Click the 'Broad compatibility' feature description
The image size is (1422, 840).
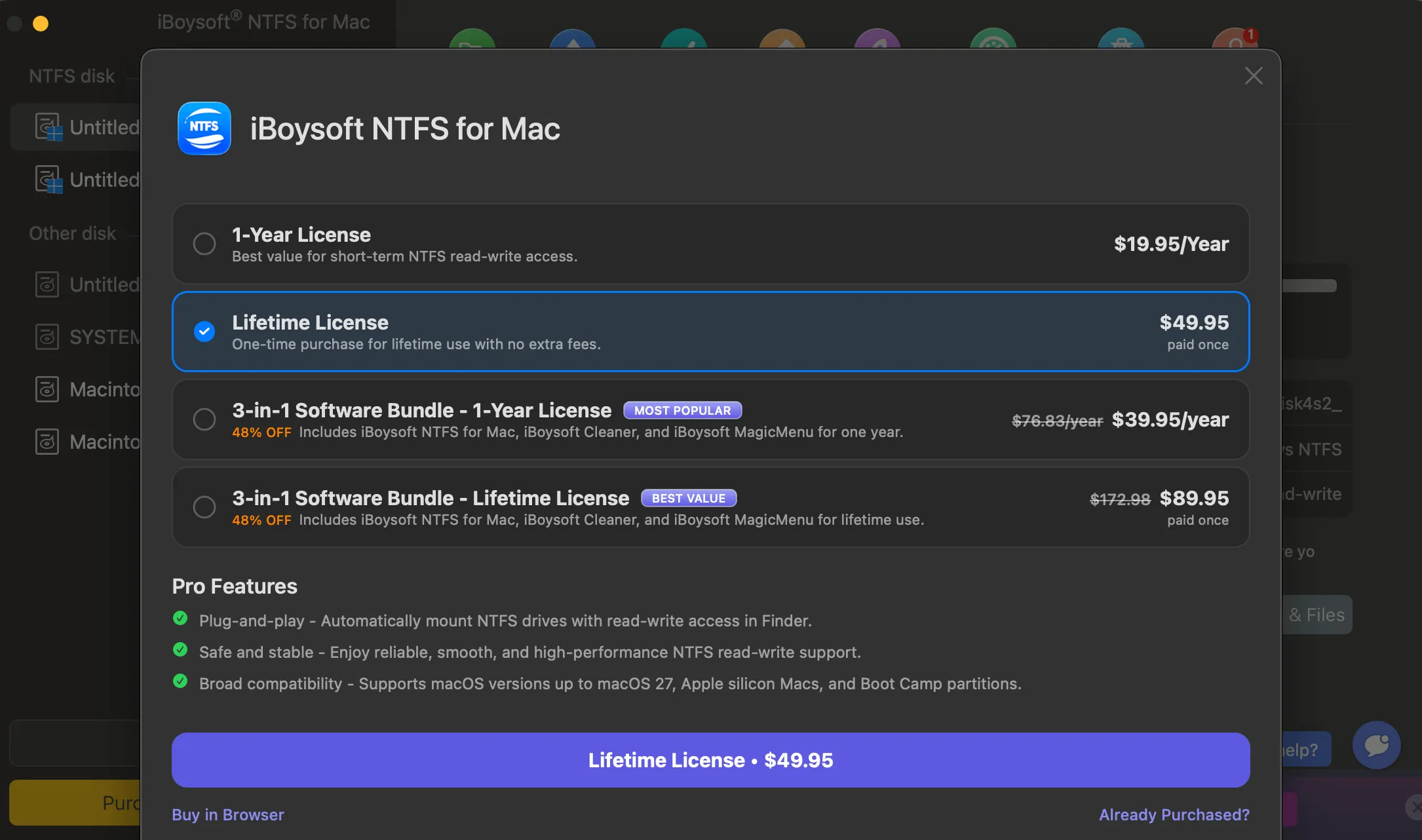[x=610, y=684]
